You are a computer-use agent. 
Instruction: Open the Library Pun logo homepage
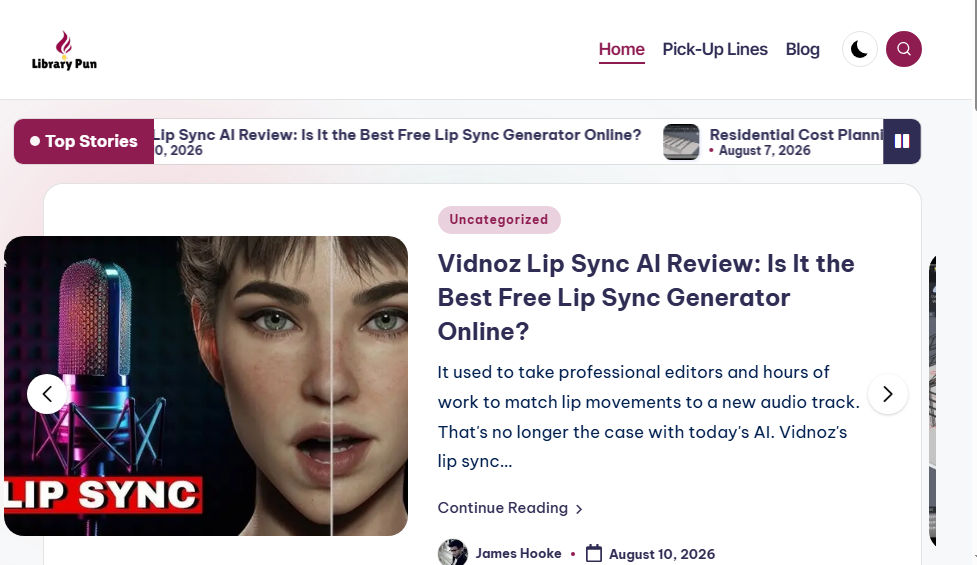point(64,50)
